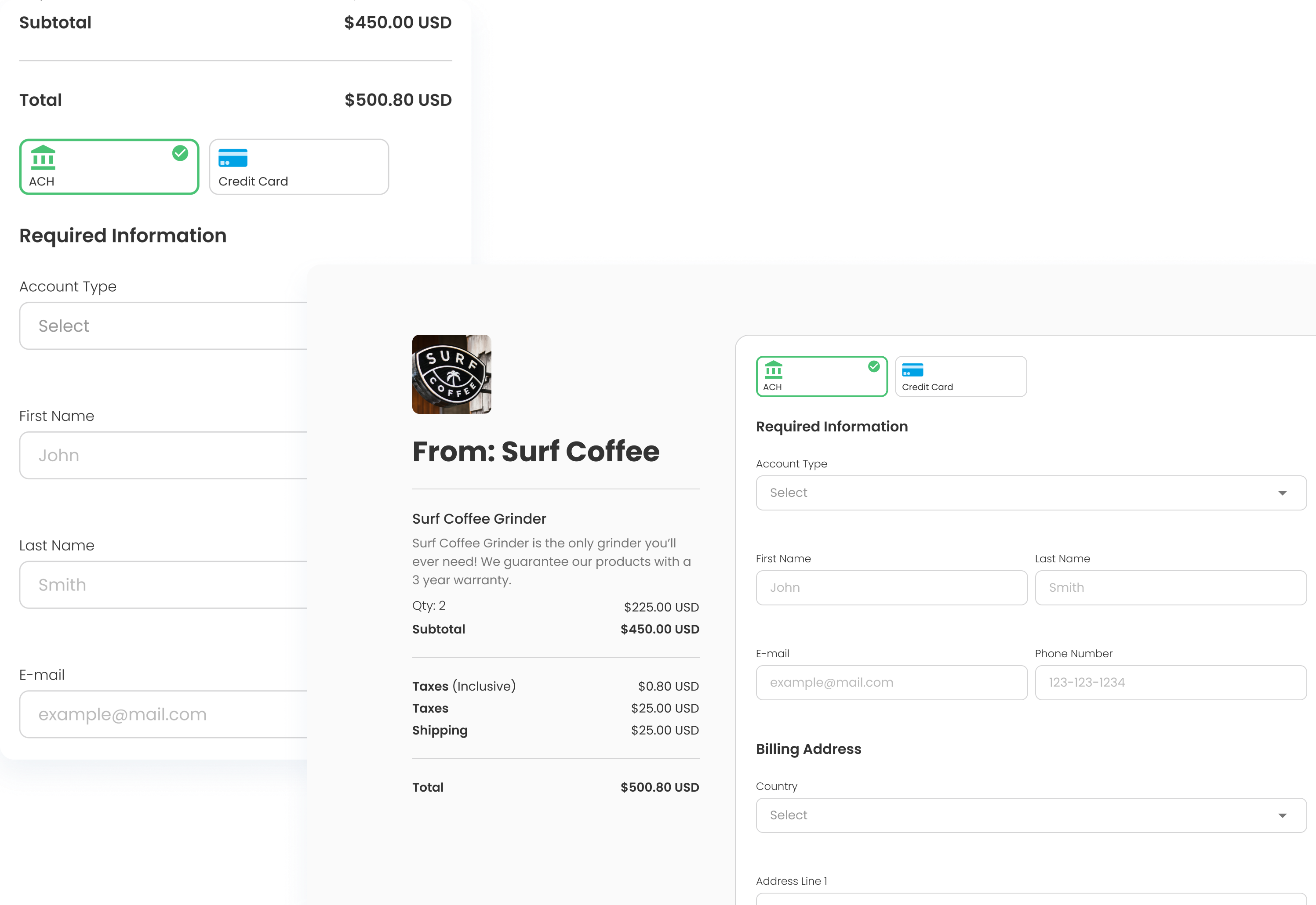Click the bank icon in desktop ACH card
Screen dimensions: 1316x905
[773, 370]
